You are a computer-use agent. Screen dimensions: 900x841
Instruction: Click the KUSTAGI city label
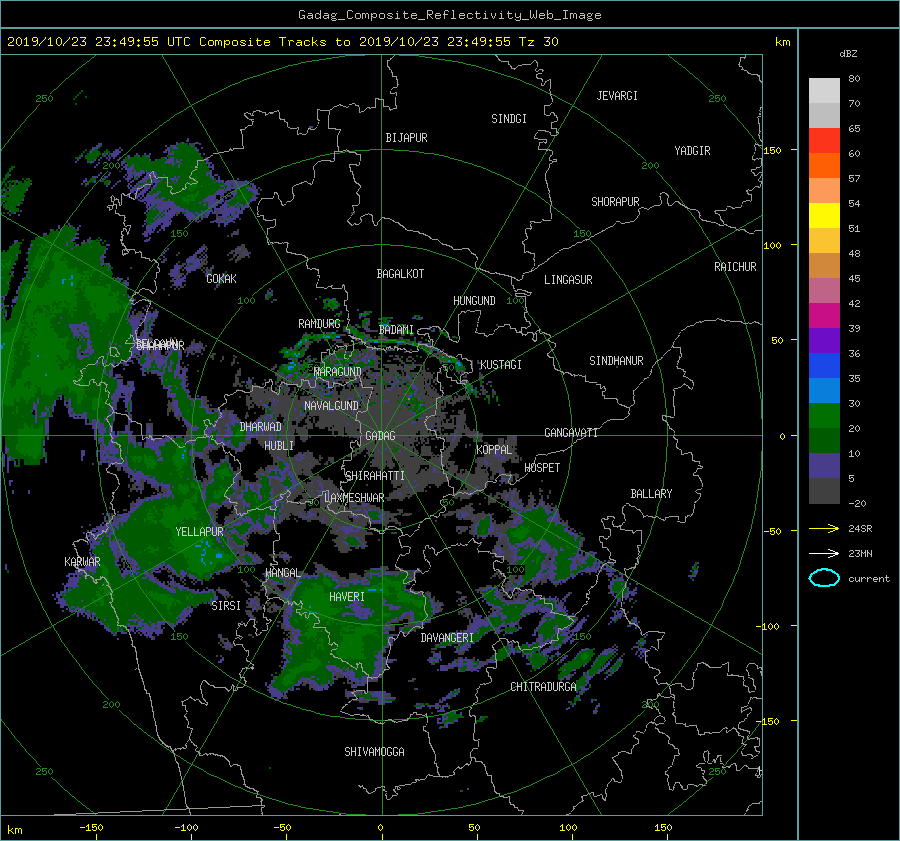coord(501,365)
